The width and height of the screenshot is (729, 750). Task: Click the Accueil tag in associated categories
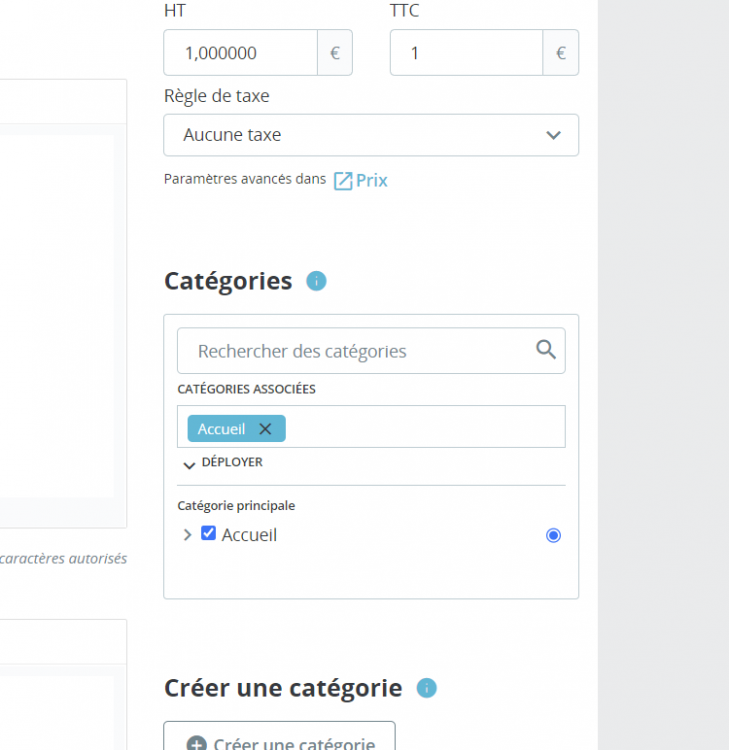click(x=221, y=429)
